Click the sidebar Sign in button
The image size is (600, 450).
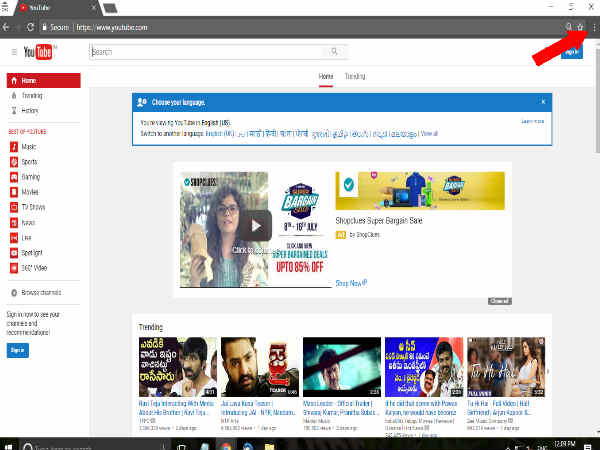[x=18, y=350]
